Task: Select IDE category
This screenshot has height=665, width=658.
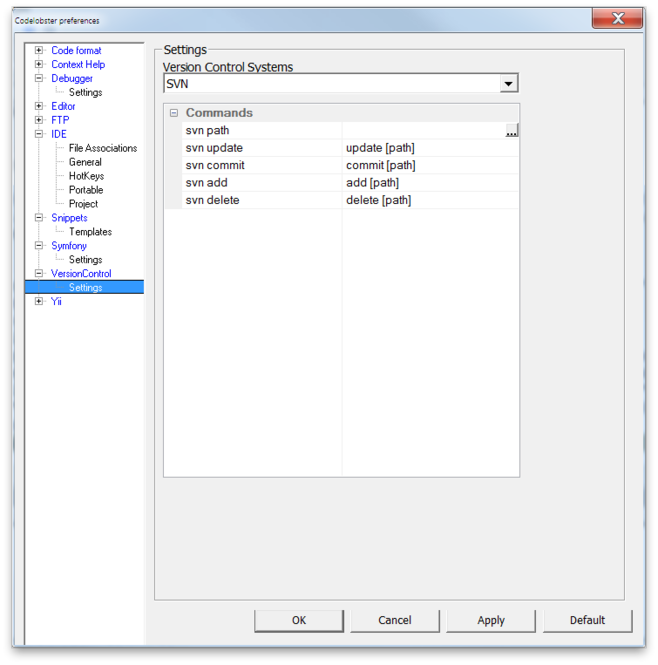Action: (59, 134)
